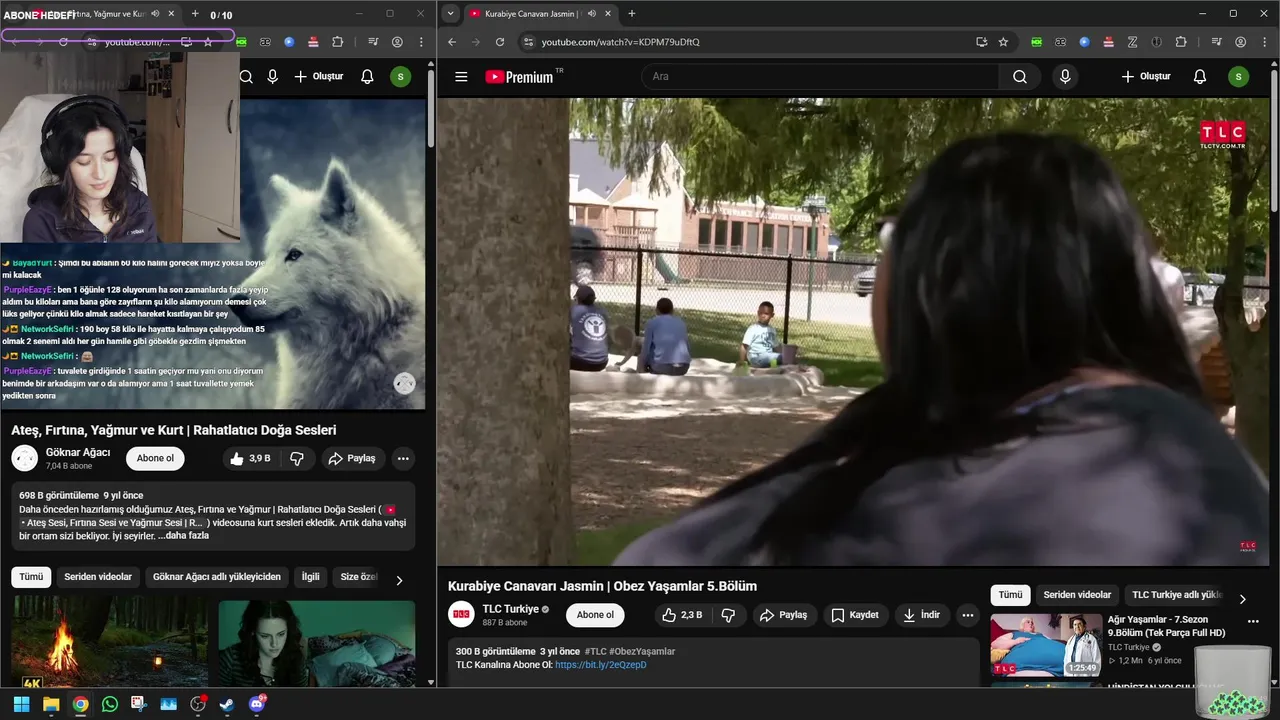Click the #ObezYaşamlar hashtag

[641, 652]
